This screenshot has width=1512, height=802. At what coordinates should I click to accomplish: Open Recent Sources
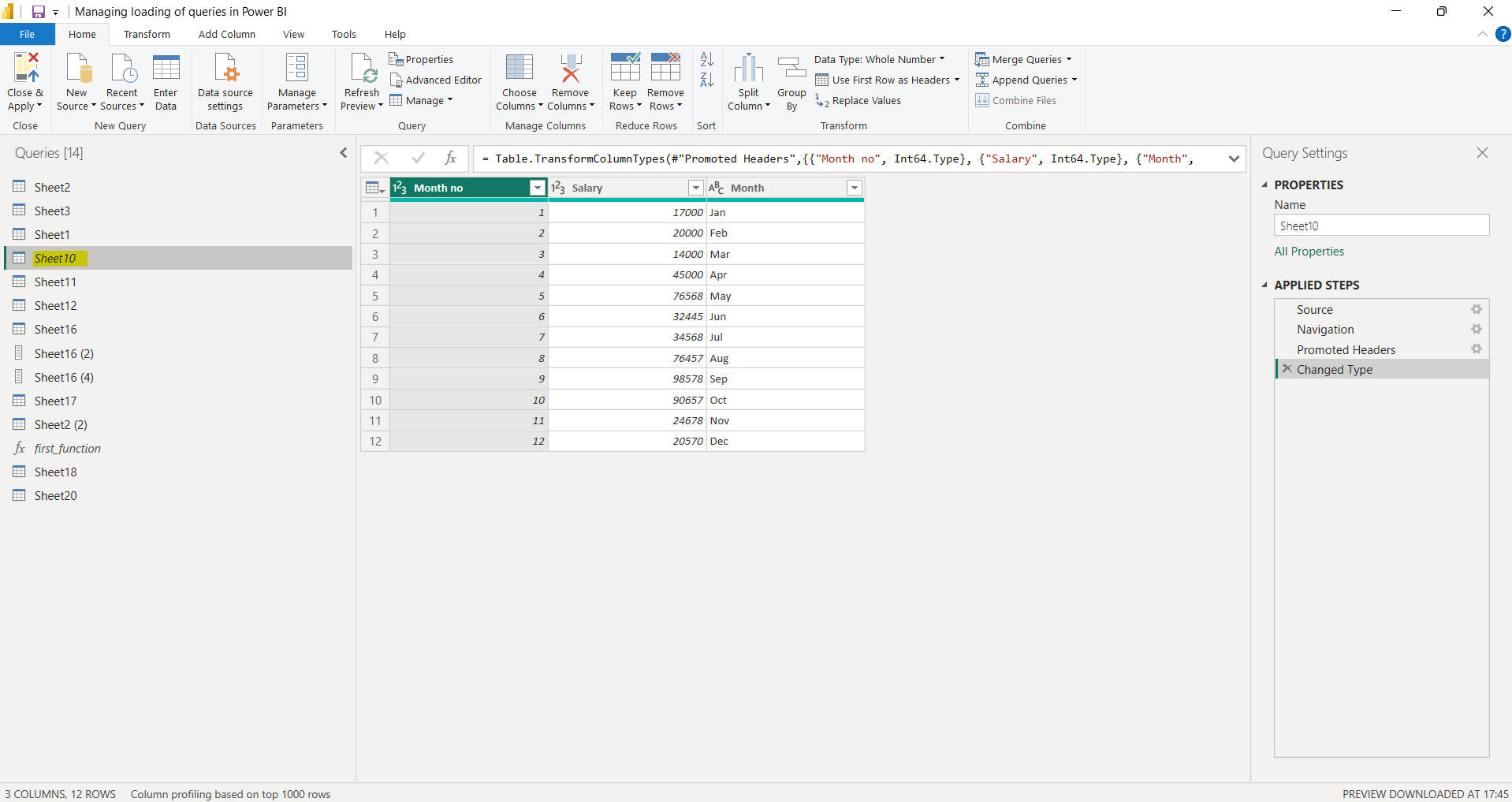point(121,80)
